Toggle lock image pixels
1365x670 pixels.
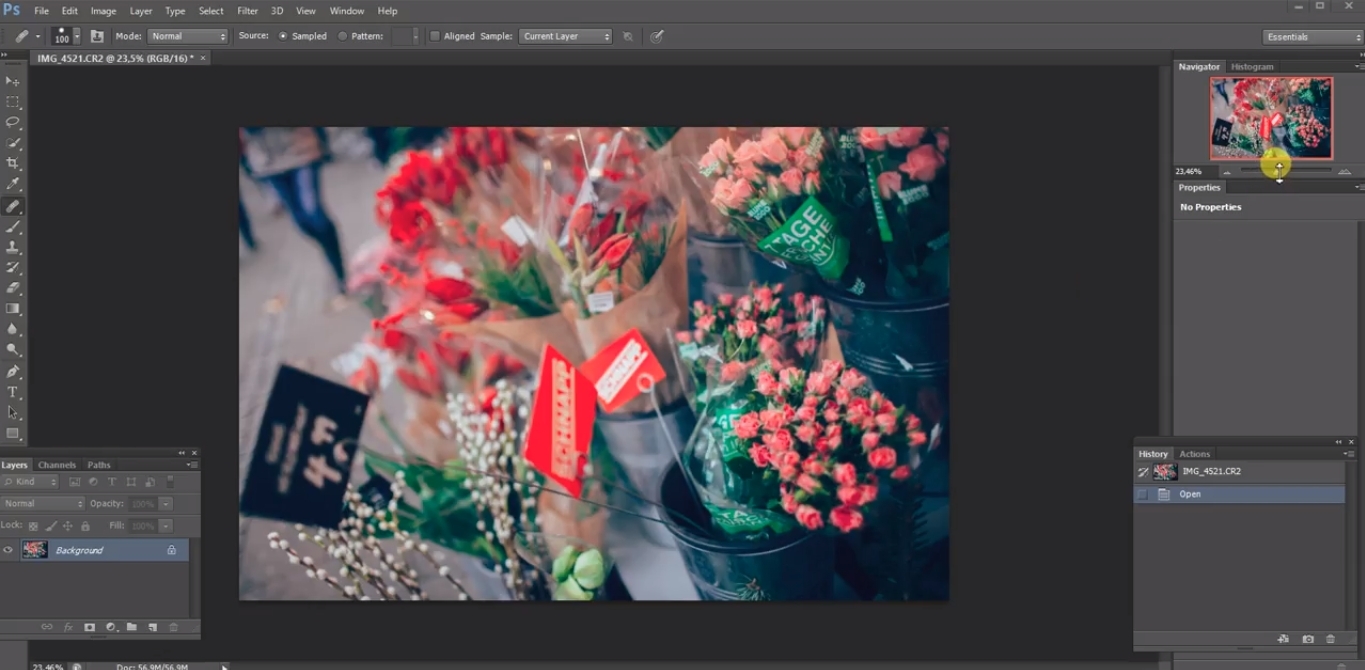pyautogui.click(x=51, y=526)
